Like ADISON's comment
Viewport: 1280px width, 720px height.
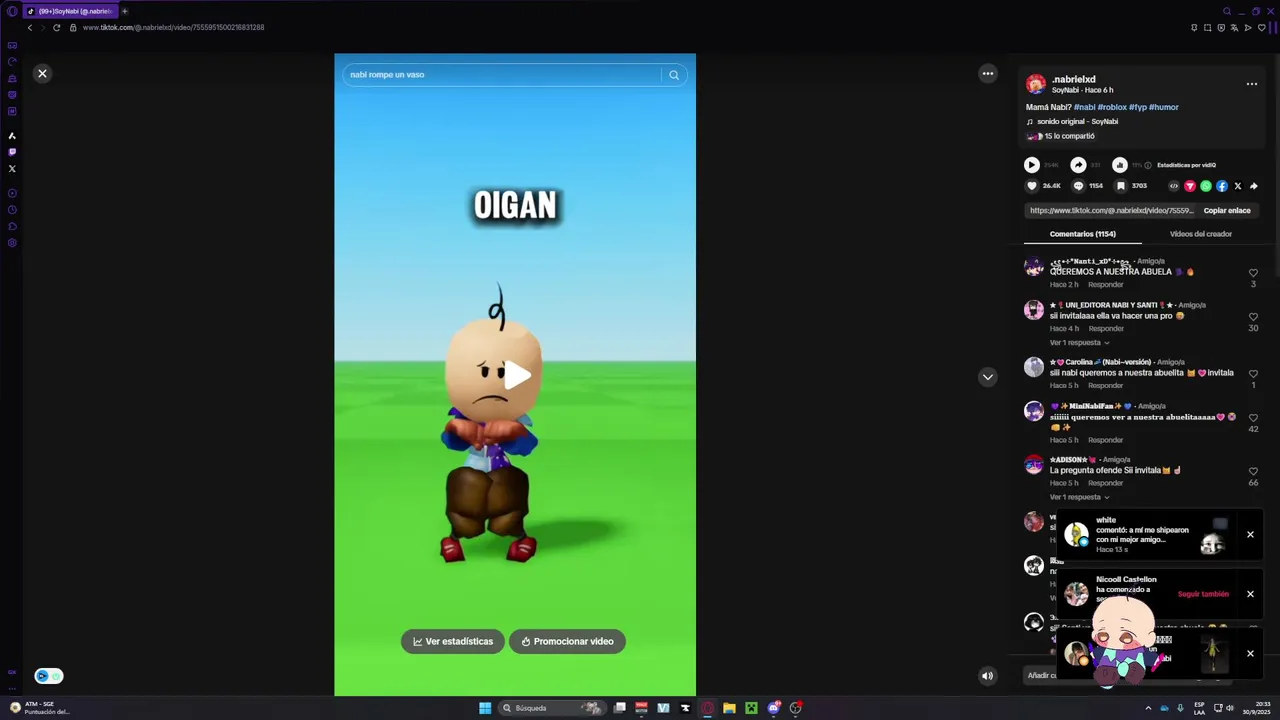[1253, 472]
